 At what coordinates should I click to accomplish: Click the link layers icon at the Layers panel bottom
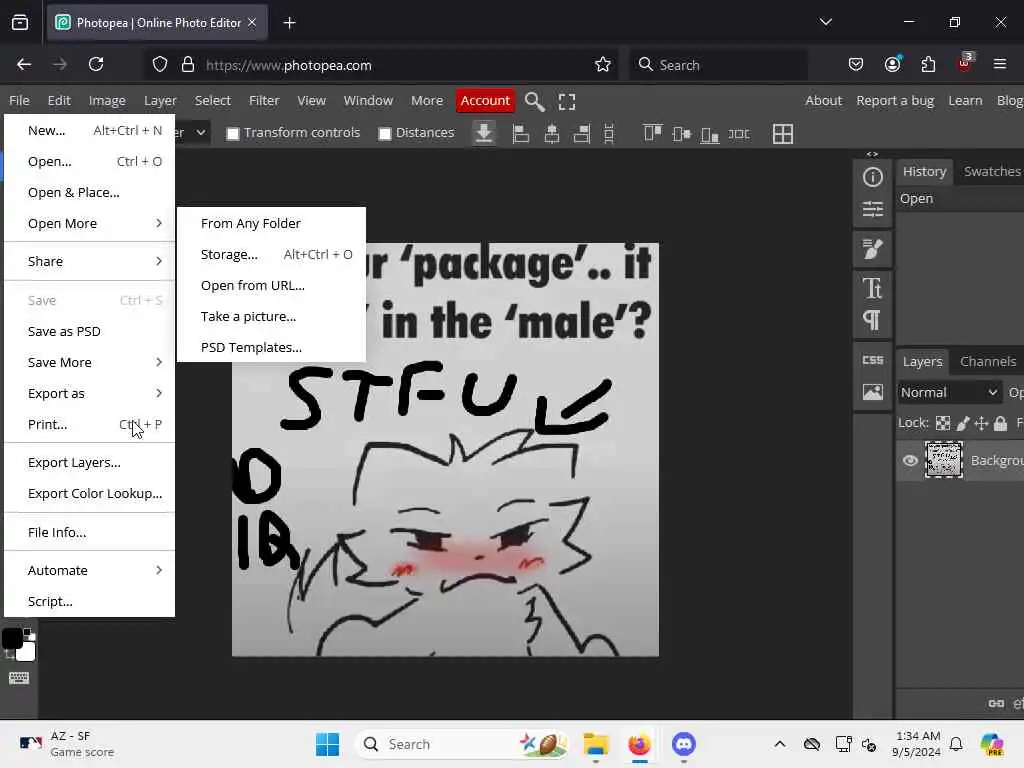[996, 703]
